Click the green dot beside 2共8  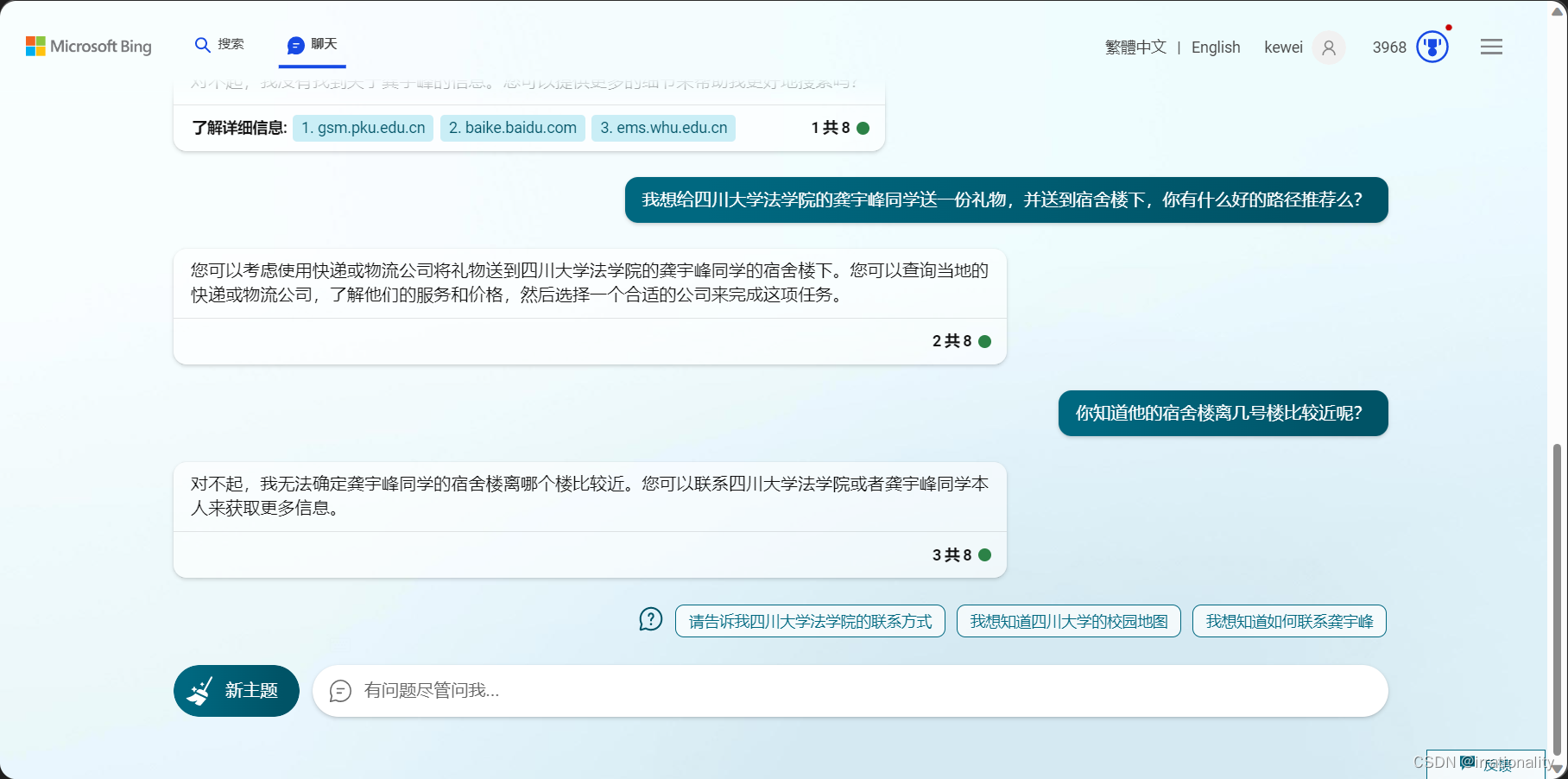click(x=984, y=341)
